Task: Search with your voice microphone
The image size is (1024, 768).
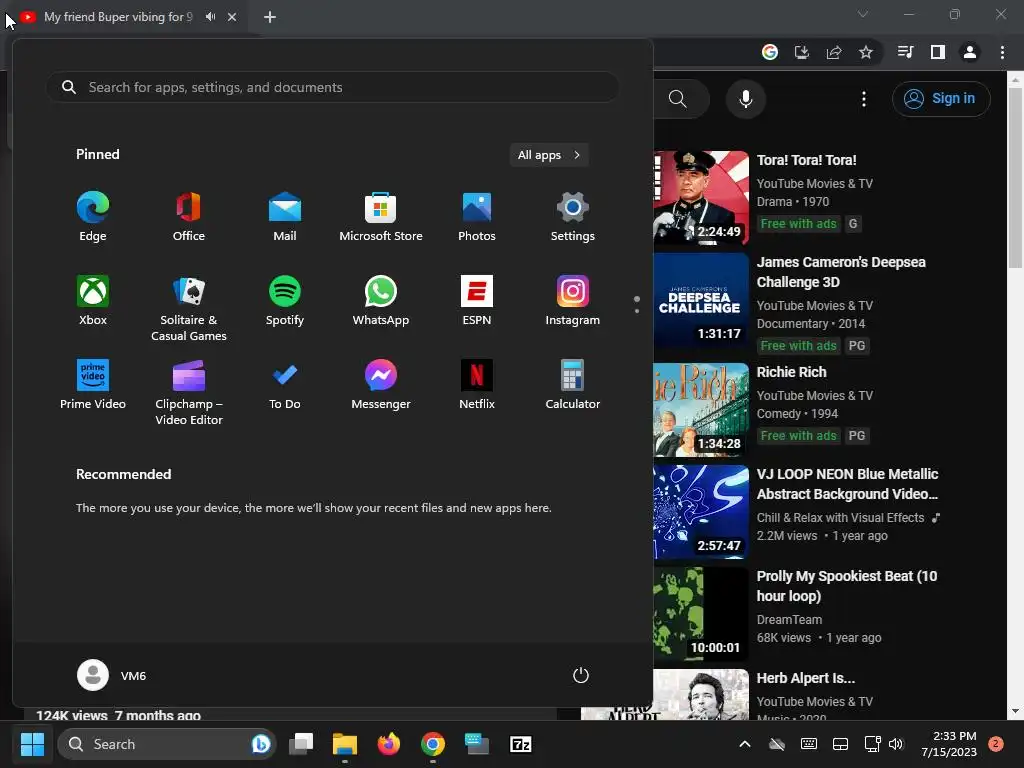Action: [x=745, y=99]
